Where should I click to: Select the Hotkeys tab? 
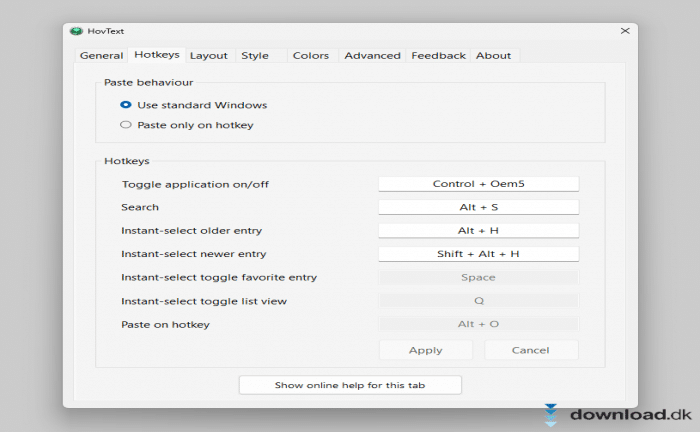(x=157, y=54)
